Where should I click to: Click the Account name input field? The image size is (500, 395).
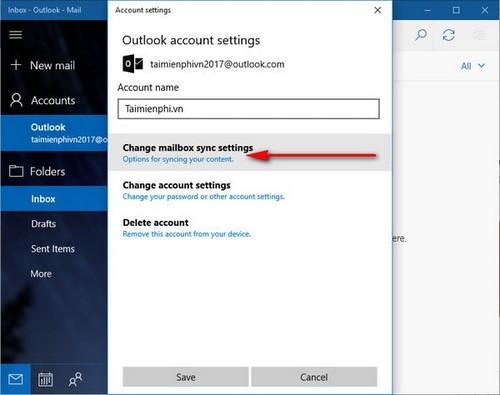pyautogui.click(x=248, y=109)
